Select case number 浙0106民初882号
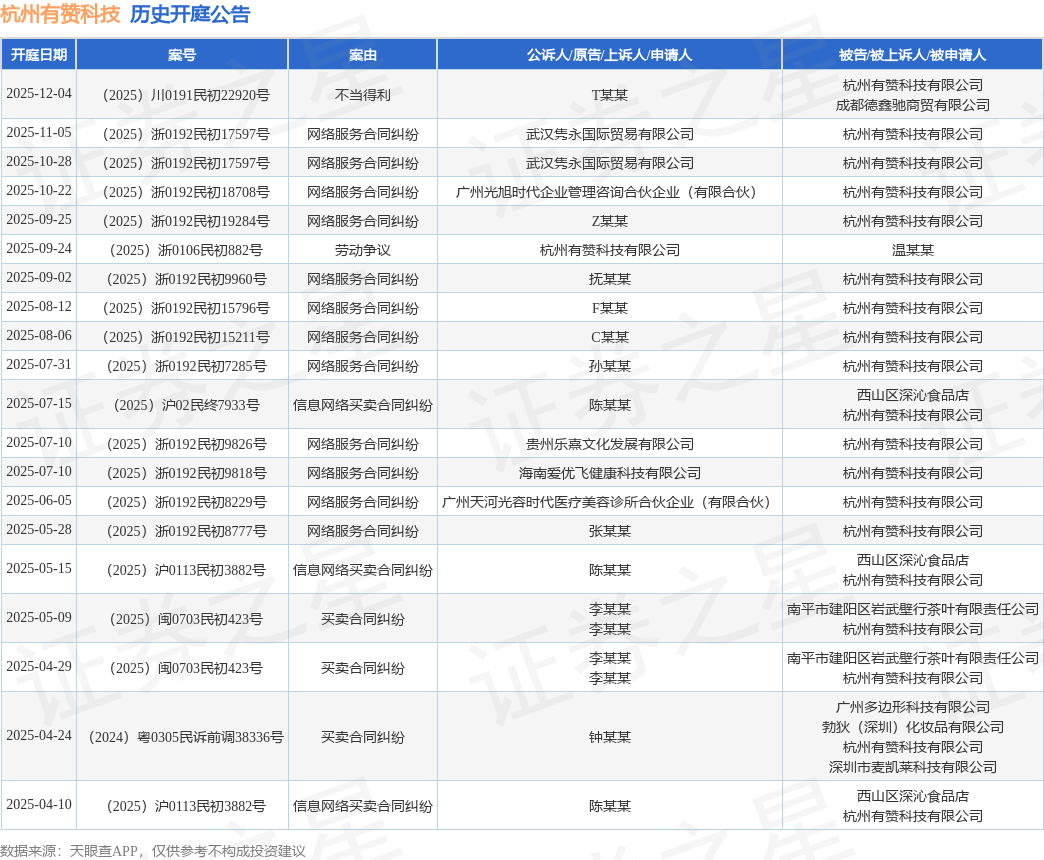This screenshot has height=860, width=1044. pos(186,250)
